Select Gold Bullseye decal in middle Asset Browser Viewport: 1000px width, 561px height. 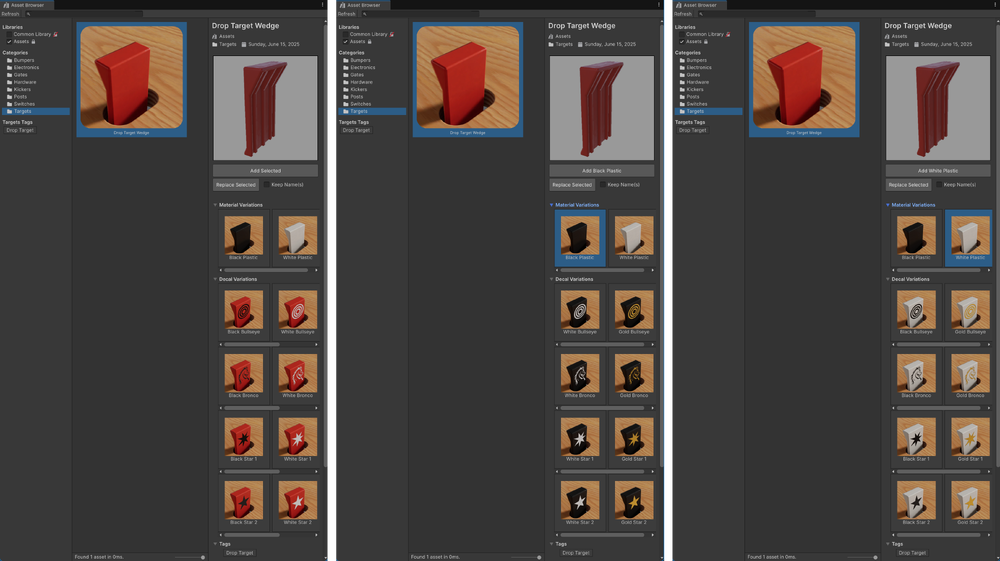pos(634,312)
